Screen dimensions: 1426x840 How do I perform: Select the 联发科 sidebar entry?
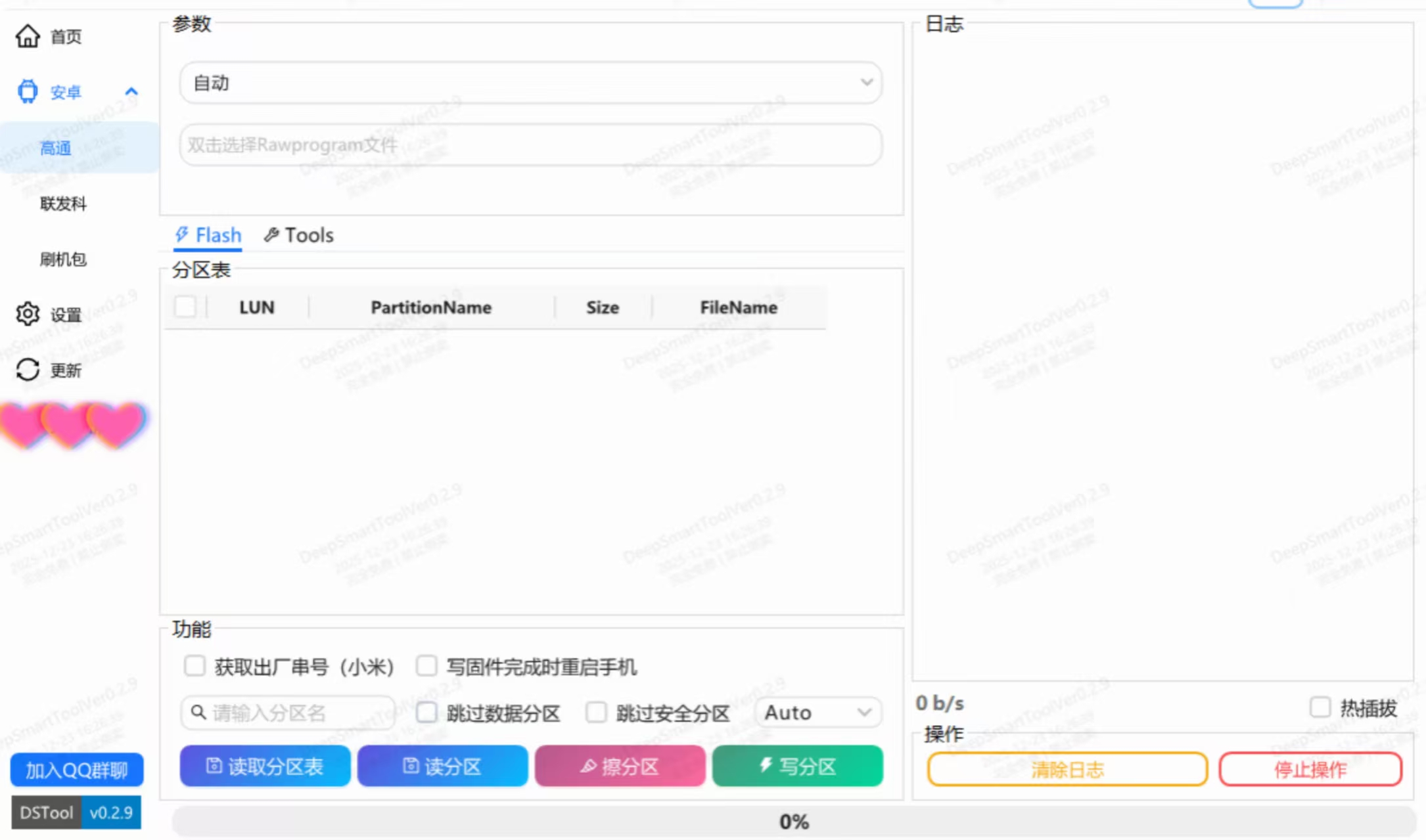click(64, 204)
